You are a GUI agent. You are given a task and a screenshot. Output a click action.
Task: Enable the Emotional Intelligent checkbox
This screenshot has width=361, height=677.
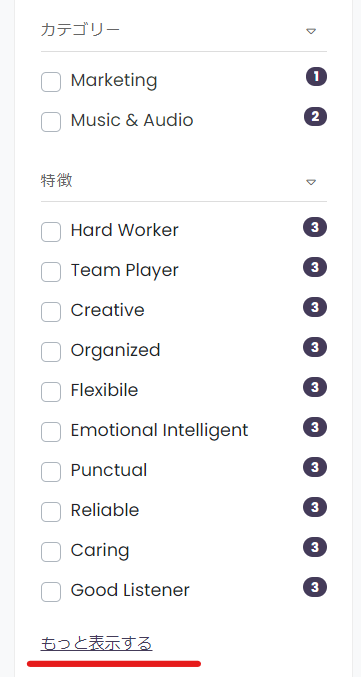point(51,432)
